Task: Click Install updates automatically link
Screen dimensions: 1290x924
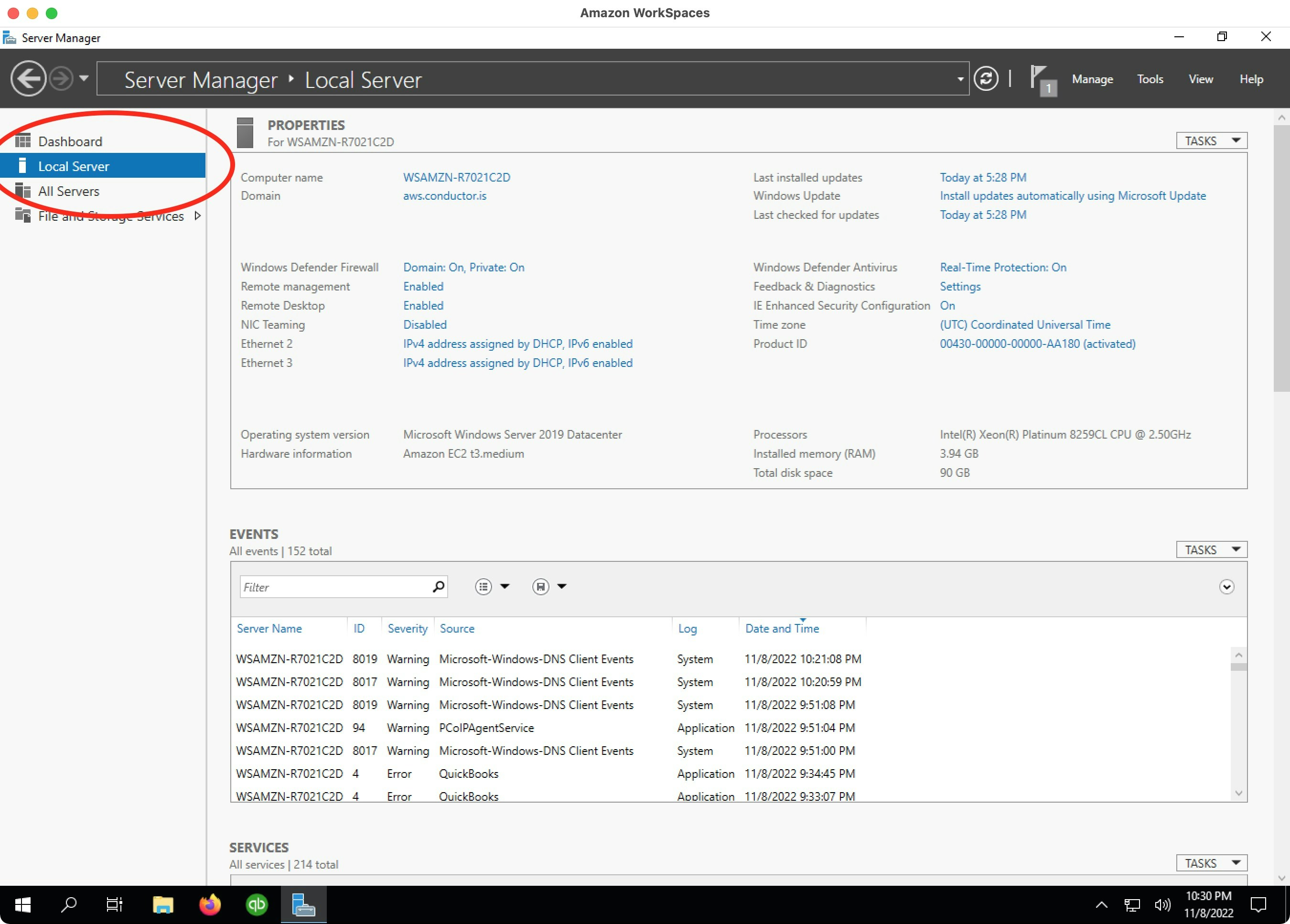Action: (1072, 195)
